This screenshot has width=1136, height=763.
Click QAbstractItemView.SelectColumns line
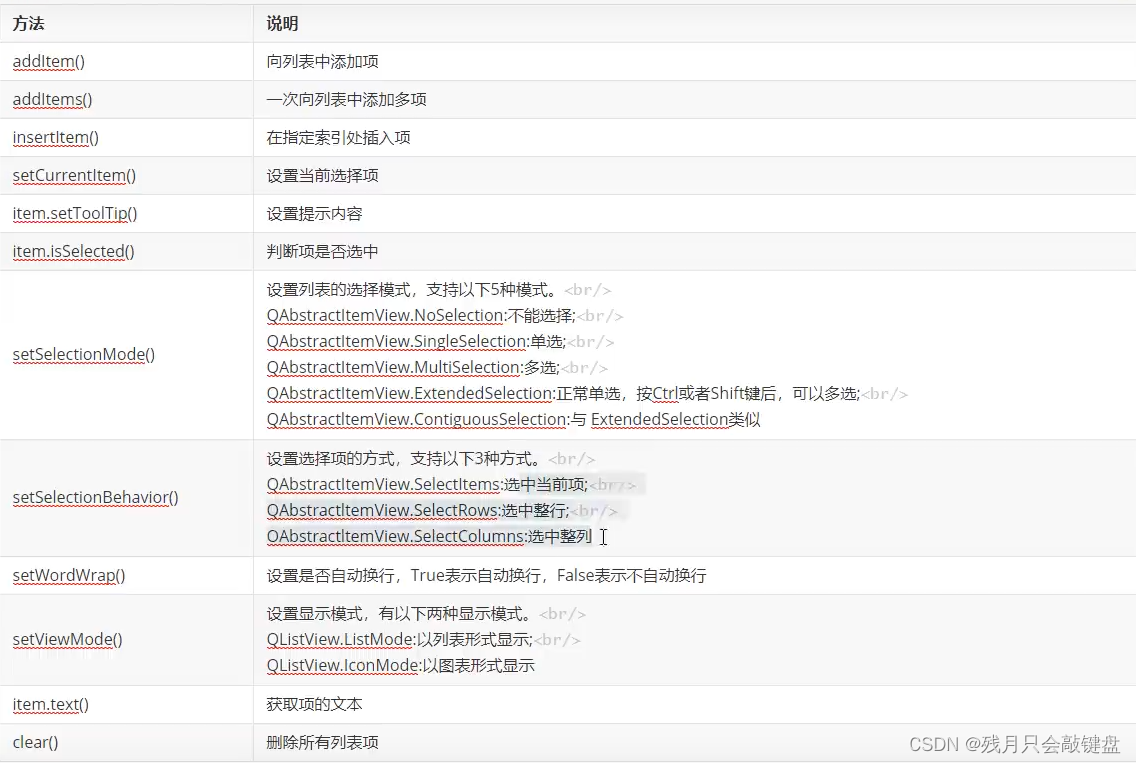point(429,537)
